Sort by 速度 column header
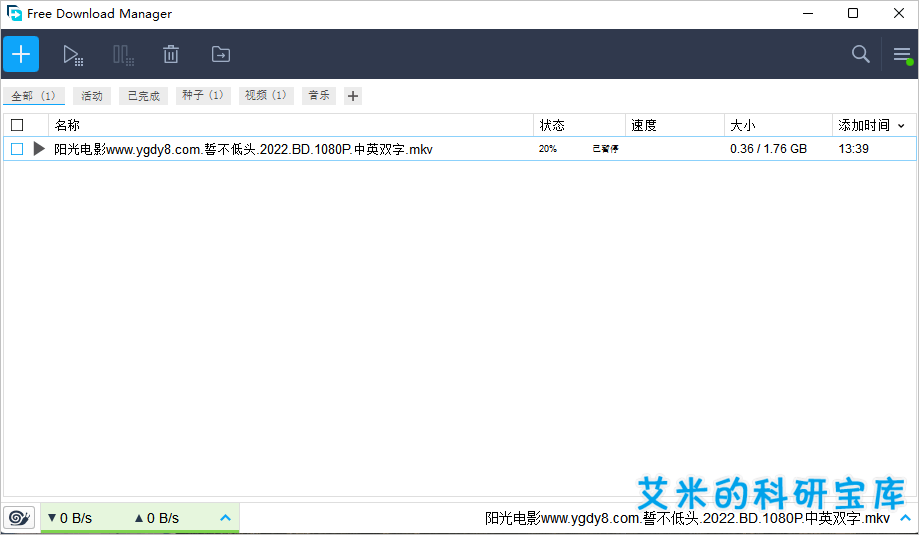This screenshot has height=535, width=919. click(x=675, y=125)
